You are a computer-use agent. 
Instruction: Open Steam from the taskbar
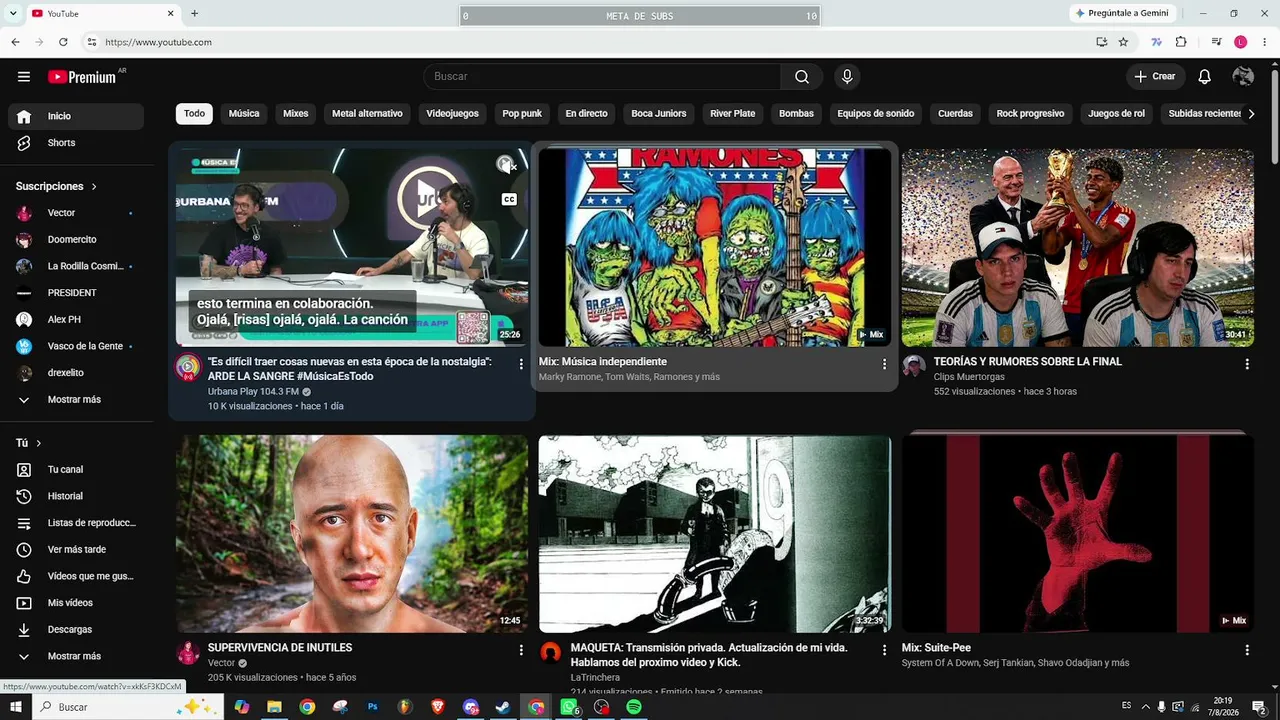pos(503,707)
